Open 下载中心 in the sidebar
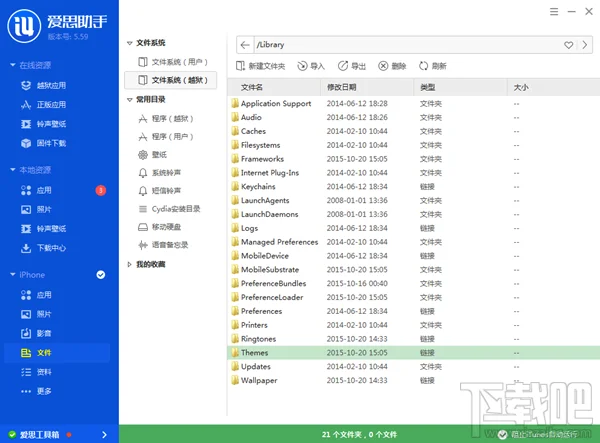The height and width of the screenshot is (443, 600). [43, 248]
